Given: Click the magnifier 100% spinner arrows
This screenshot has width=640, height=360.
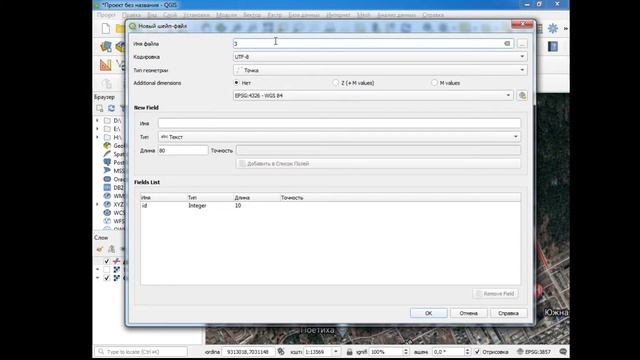Looking at the screenshot, I should [x=406, y=351].
